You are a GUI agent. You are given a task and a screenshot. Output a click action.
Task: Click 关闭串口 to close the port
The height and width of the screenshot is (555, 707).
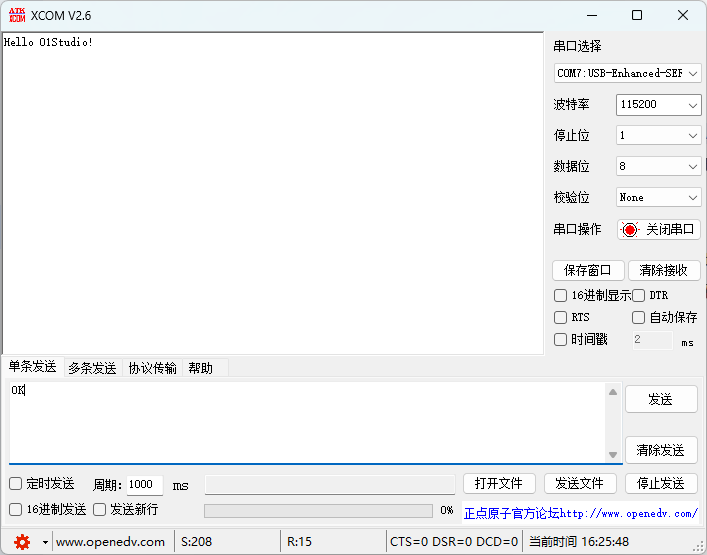[x=658, y=229]
